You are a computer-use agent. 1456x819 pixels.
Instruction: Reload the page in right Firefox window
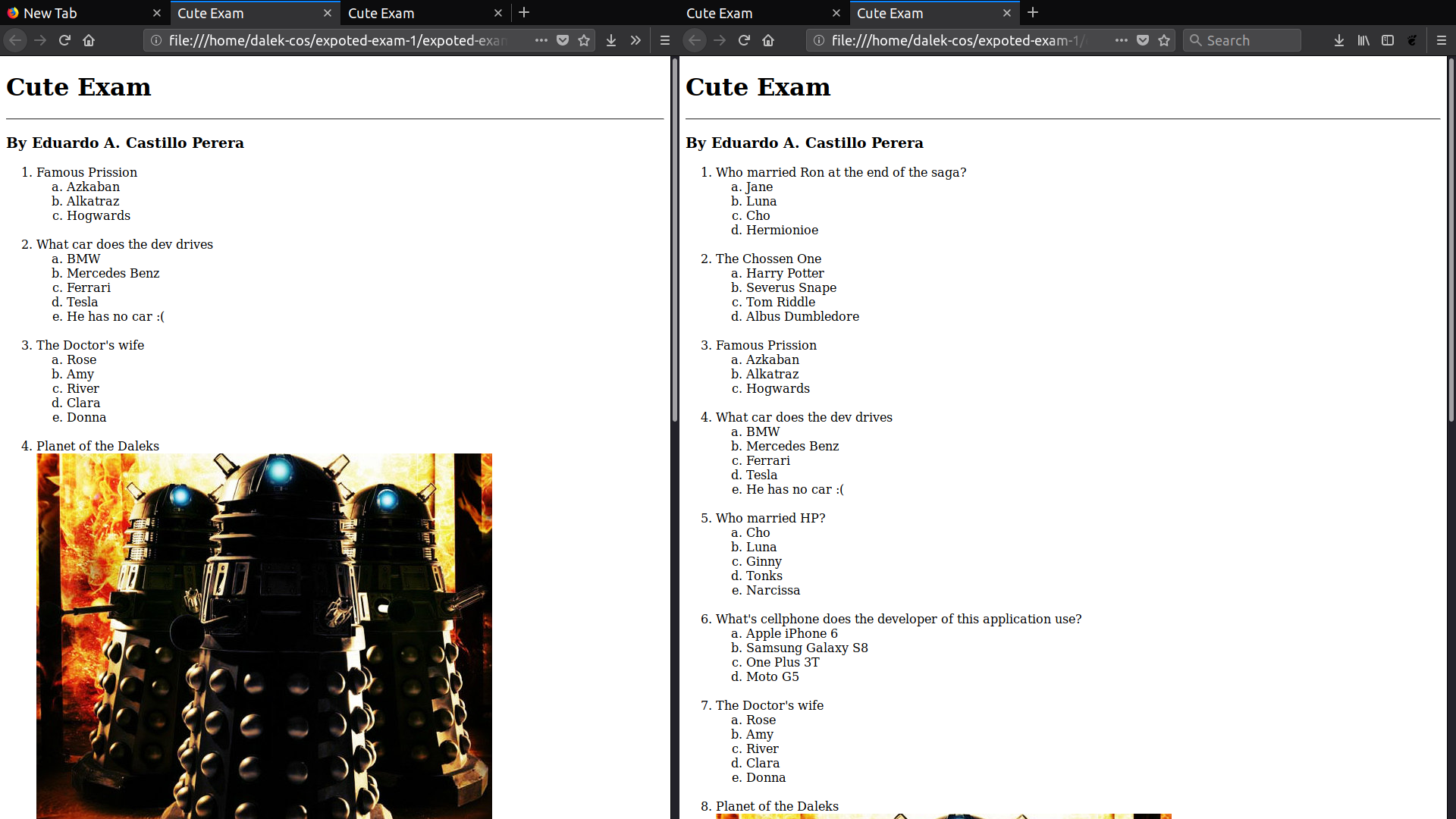tap(744, 40)
